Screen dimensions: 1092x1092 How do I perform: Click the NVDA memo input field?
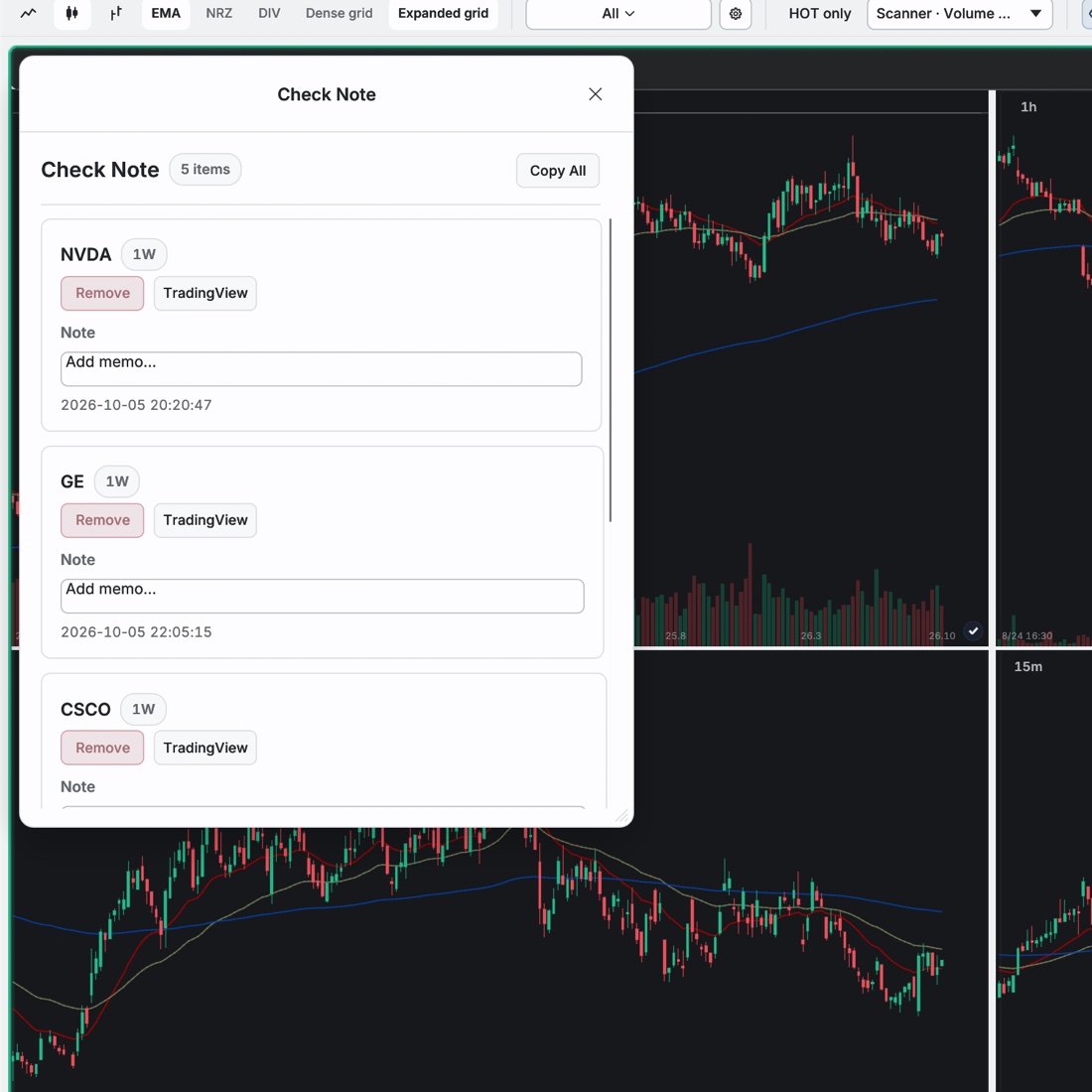(x=321, y=369)
